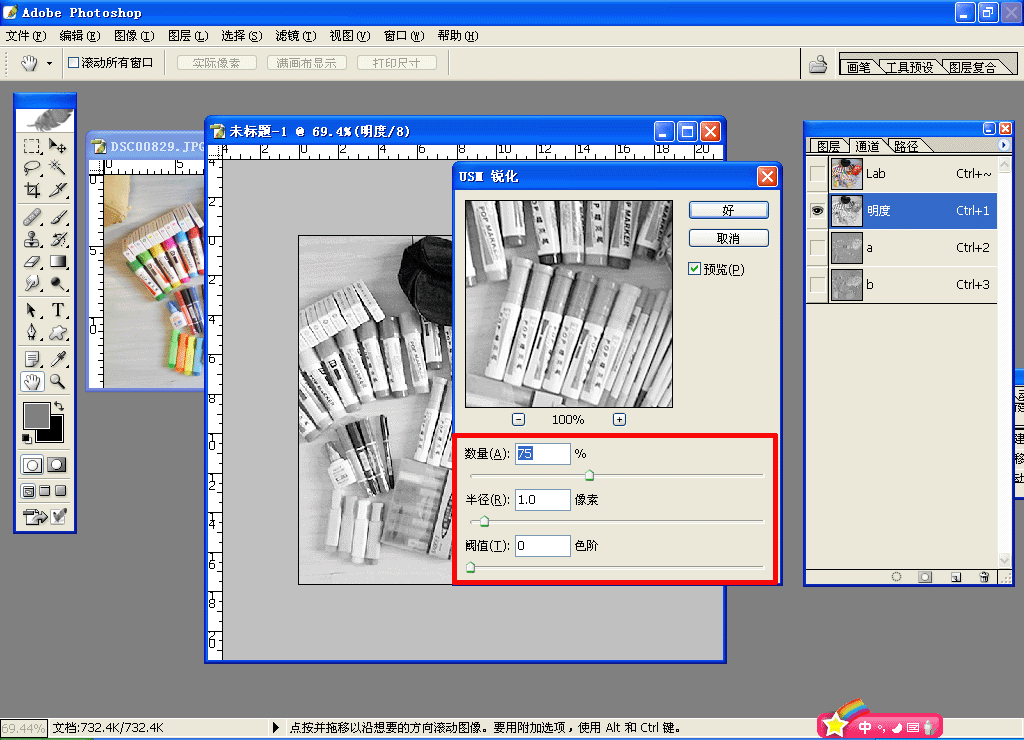
Task: Select the Magic Wand tool
Action: (57, 168)
